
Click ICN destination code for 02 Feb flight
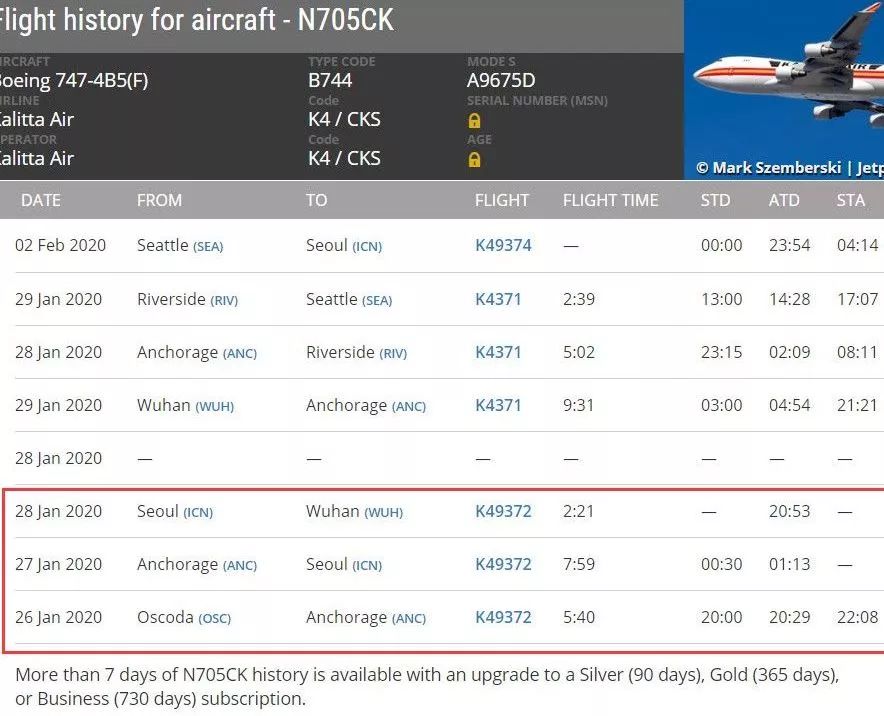(367, 246)
